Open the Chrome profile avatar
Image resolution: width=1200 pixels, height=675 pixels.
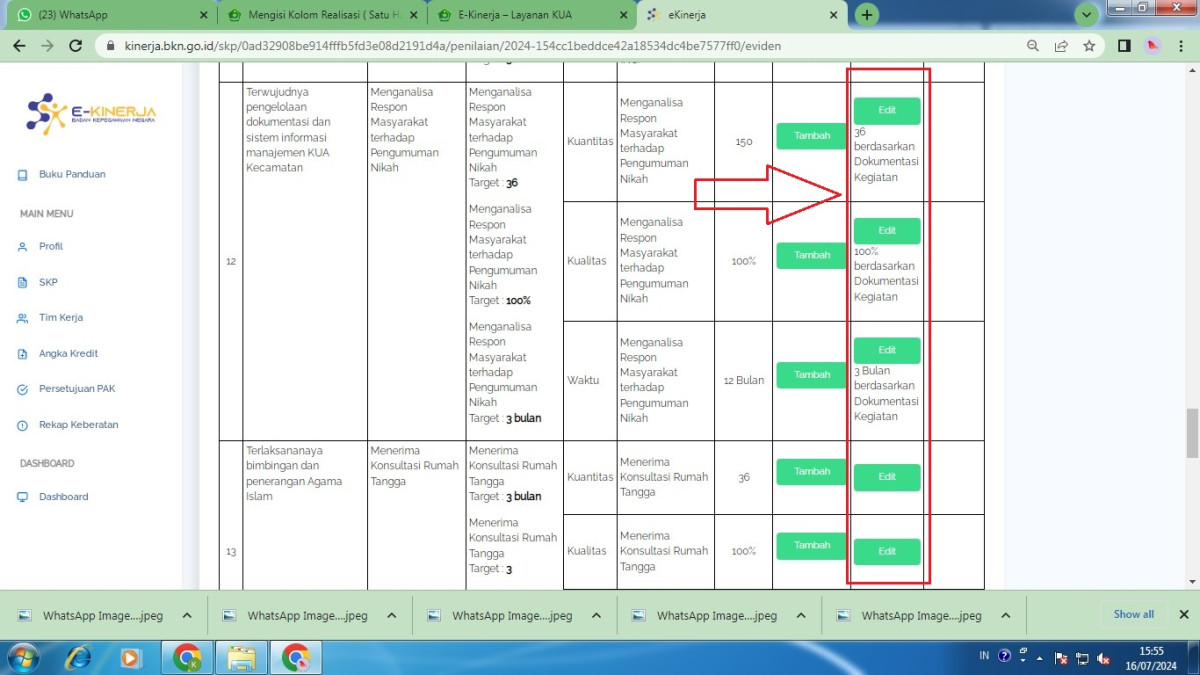(x=1153, y=46)
